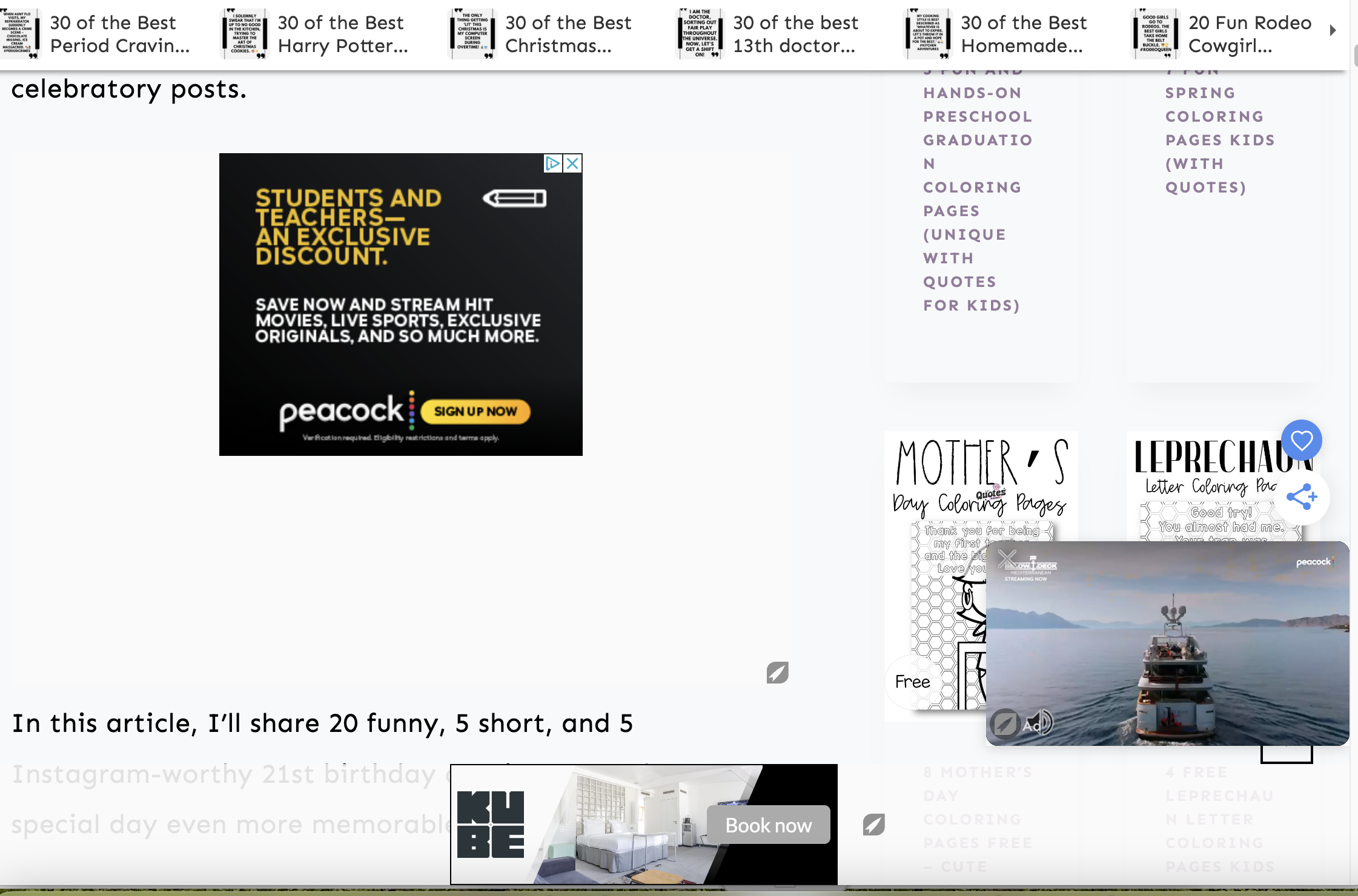Screen dimensions: 1358x896
Task: Close the Peacock students ad with X
Action: (572, 163)
